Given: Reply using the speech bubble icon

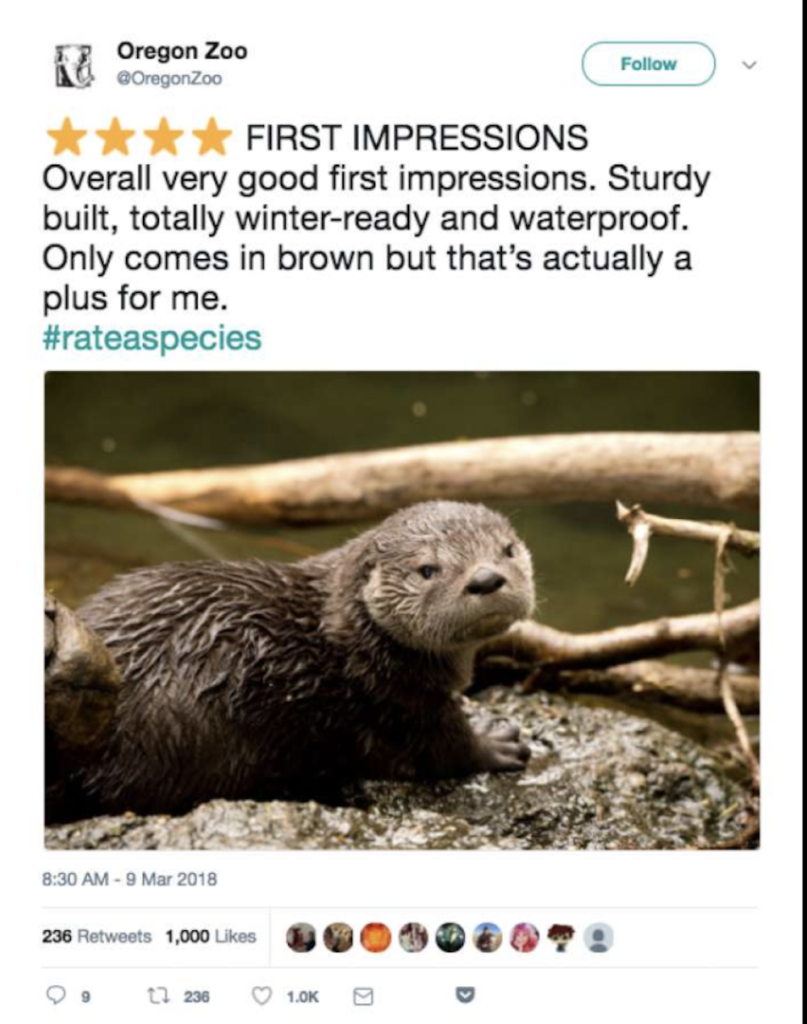Looking at the screenshot, I should [55, 995].
